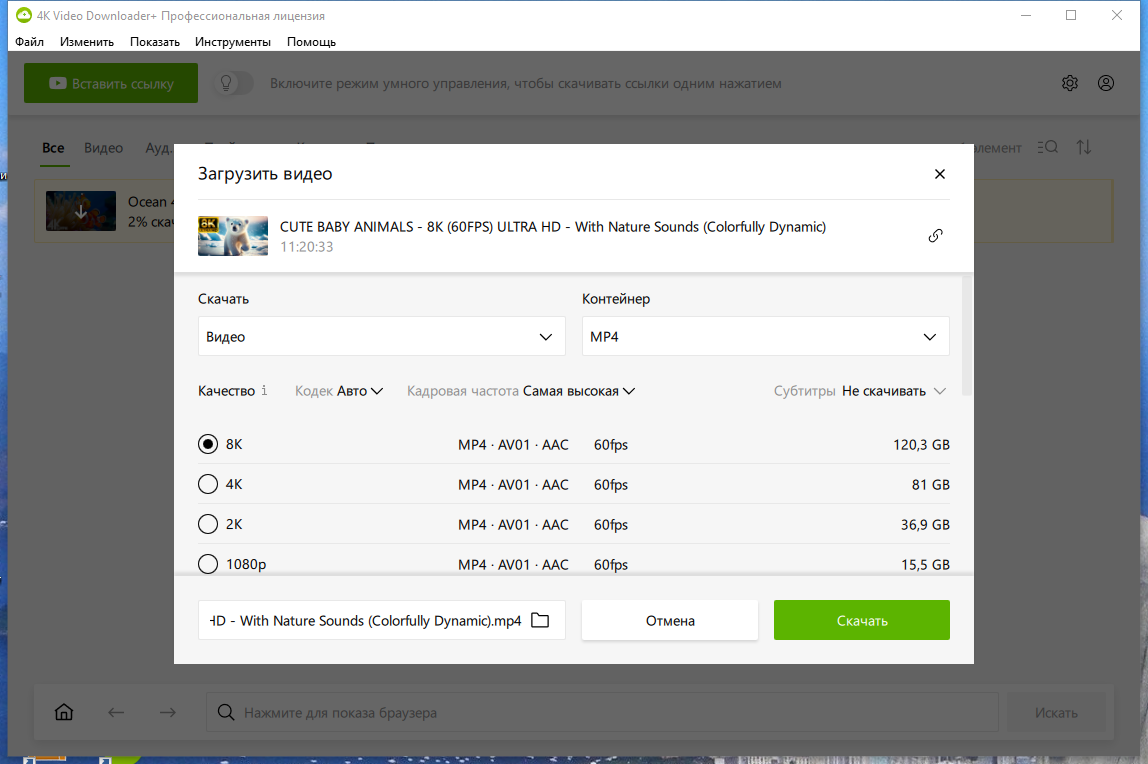Screen dimensions: 1148x764
Task: Open the Скачать type dropdown (Видео)
Action: click(x=381, y=336)
